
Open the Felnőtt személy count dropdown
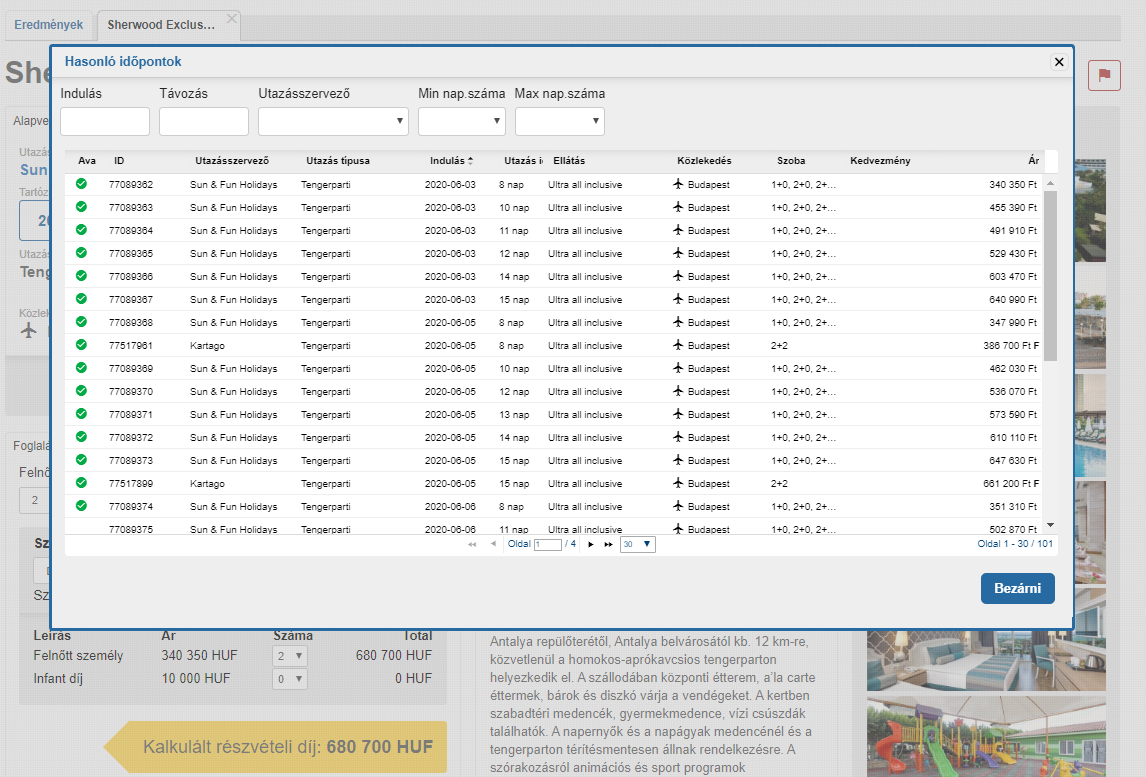click(289, 656)
